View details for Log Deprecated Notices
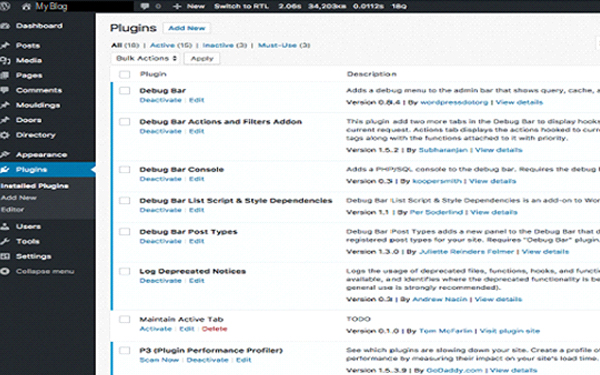 [x=498, y=299]
